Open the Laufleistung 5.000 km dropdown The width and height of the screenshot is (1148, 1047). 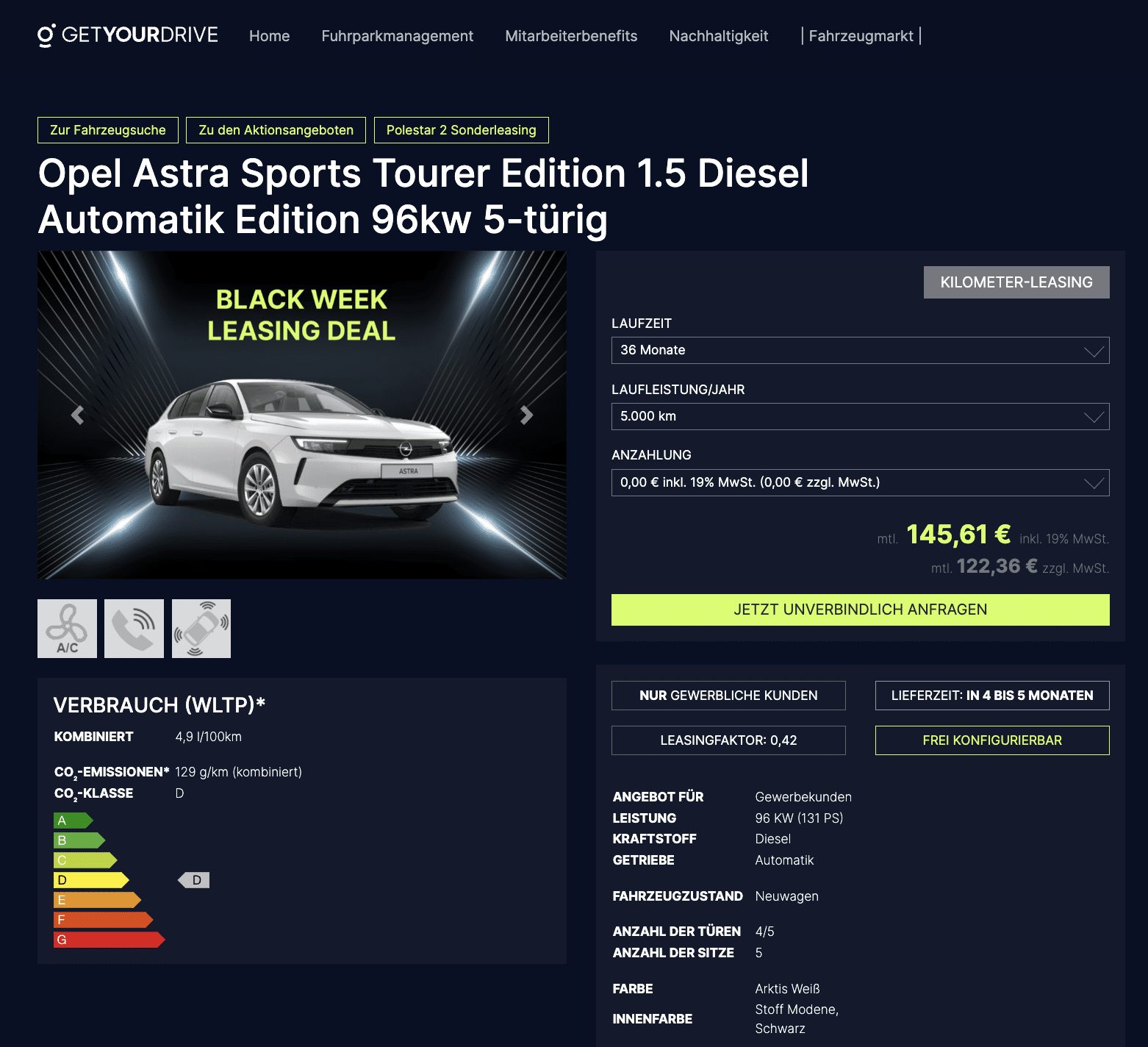point(861,416)
